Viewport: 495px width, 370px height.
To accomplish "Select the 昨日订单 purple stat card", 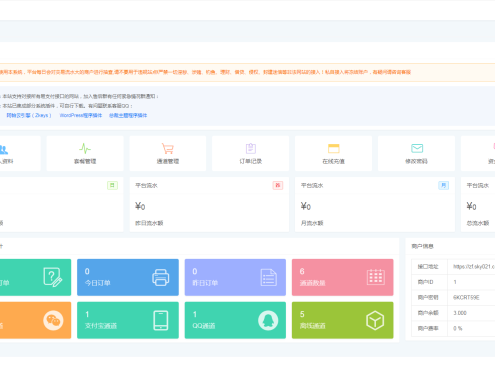I will click(x=235, y=277).
